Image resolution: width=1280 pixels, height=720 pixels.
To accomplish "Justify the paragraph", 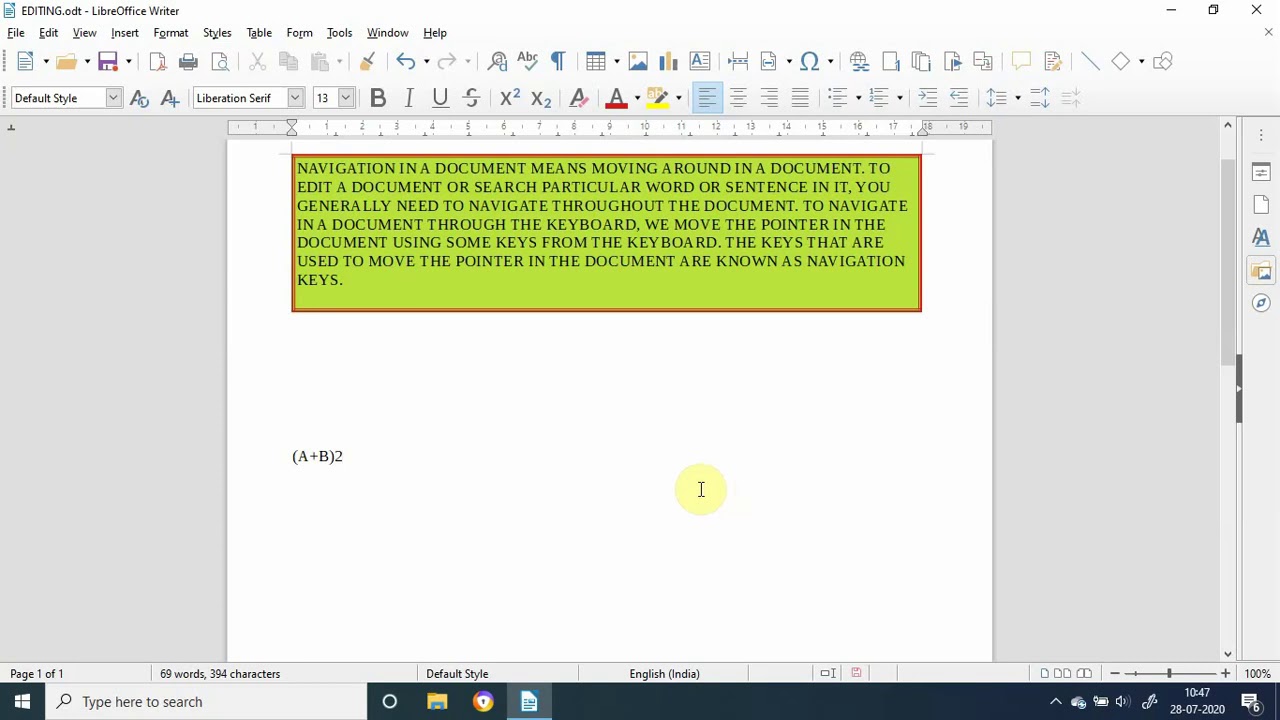I will pos(800,98).
